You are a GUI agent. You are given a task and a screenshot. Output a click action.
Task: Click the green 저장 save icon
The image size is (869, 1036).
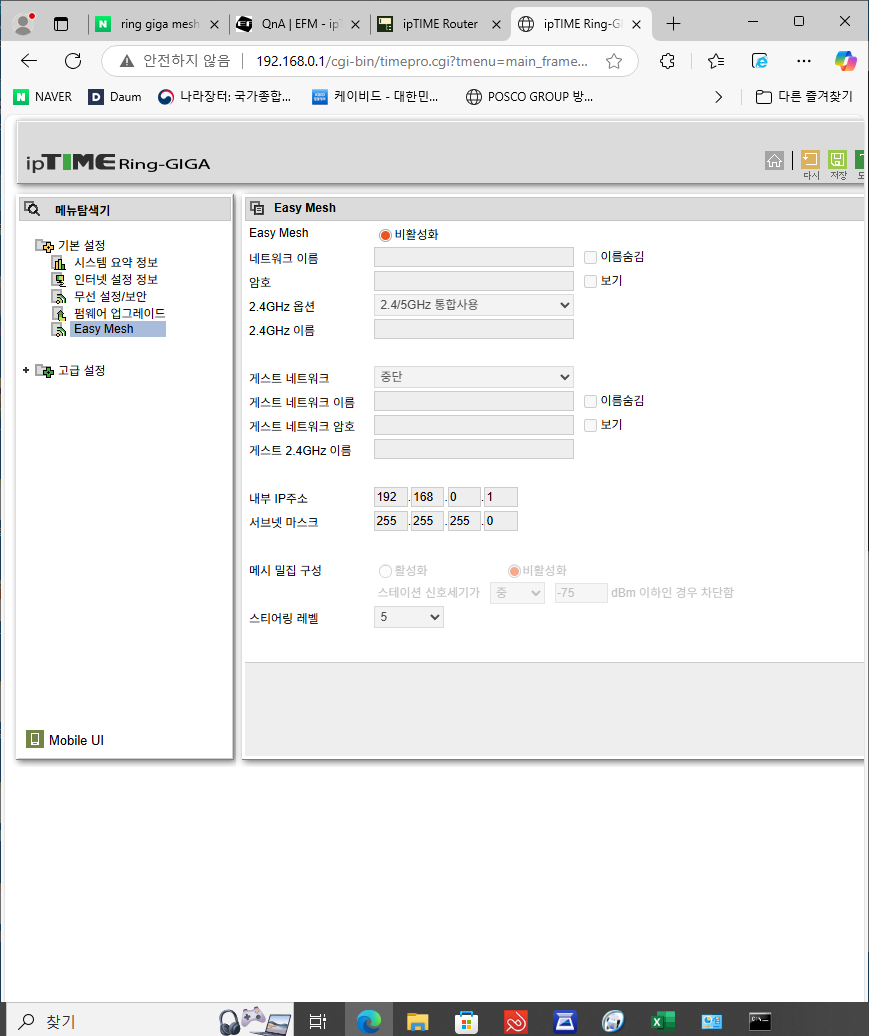837,159
